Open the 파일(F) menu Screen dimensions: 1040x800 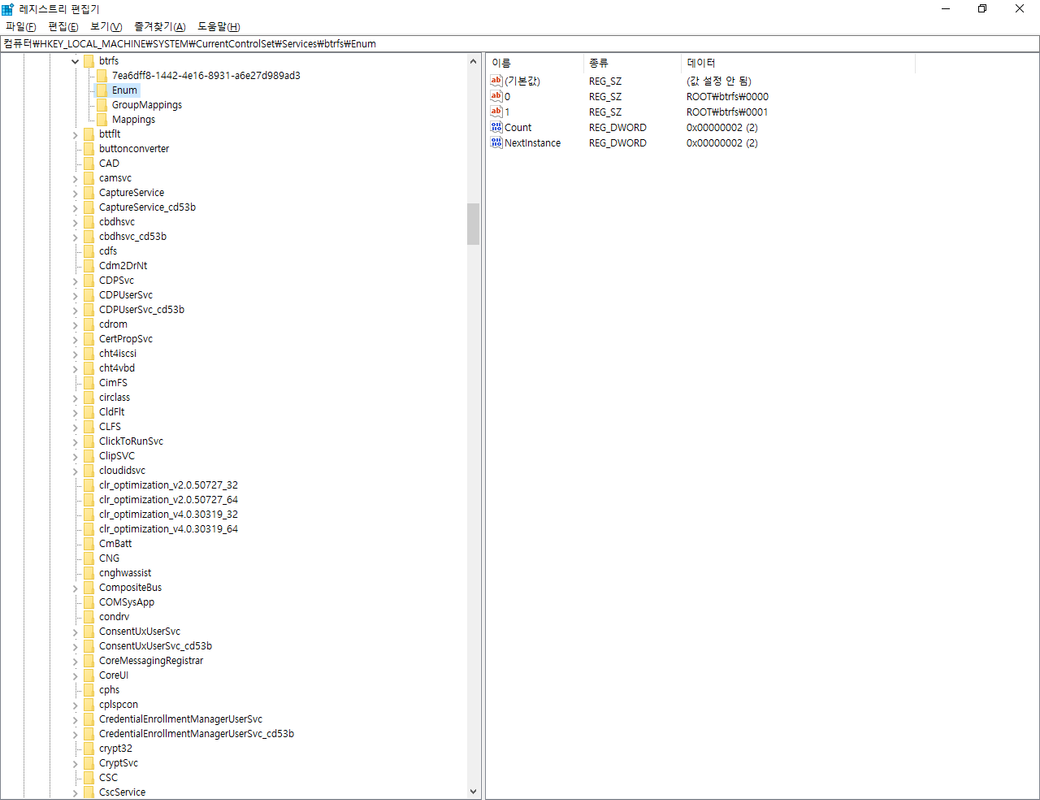click(21, 26)
